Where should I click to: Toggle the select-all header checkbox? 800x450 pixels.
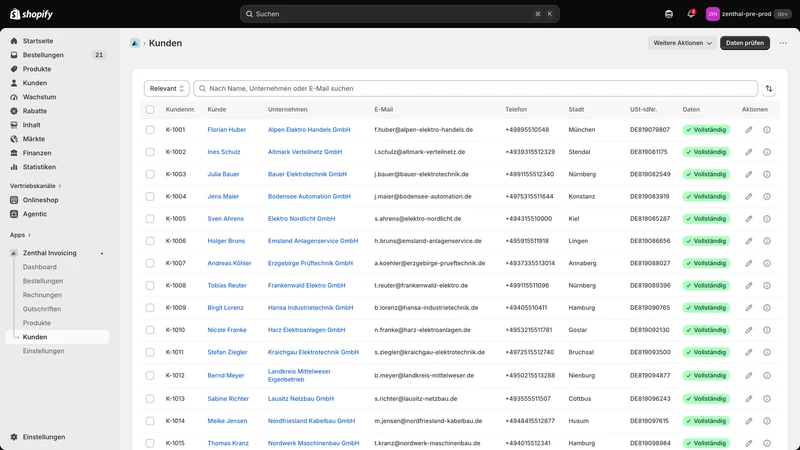pos(150,110)
